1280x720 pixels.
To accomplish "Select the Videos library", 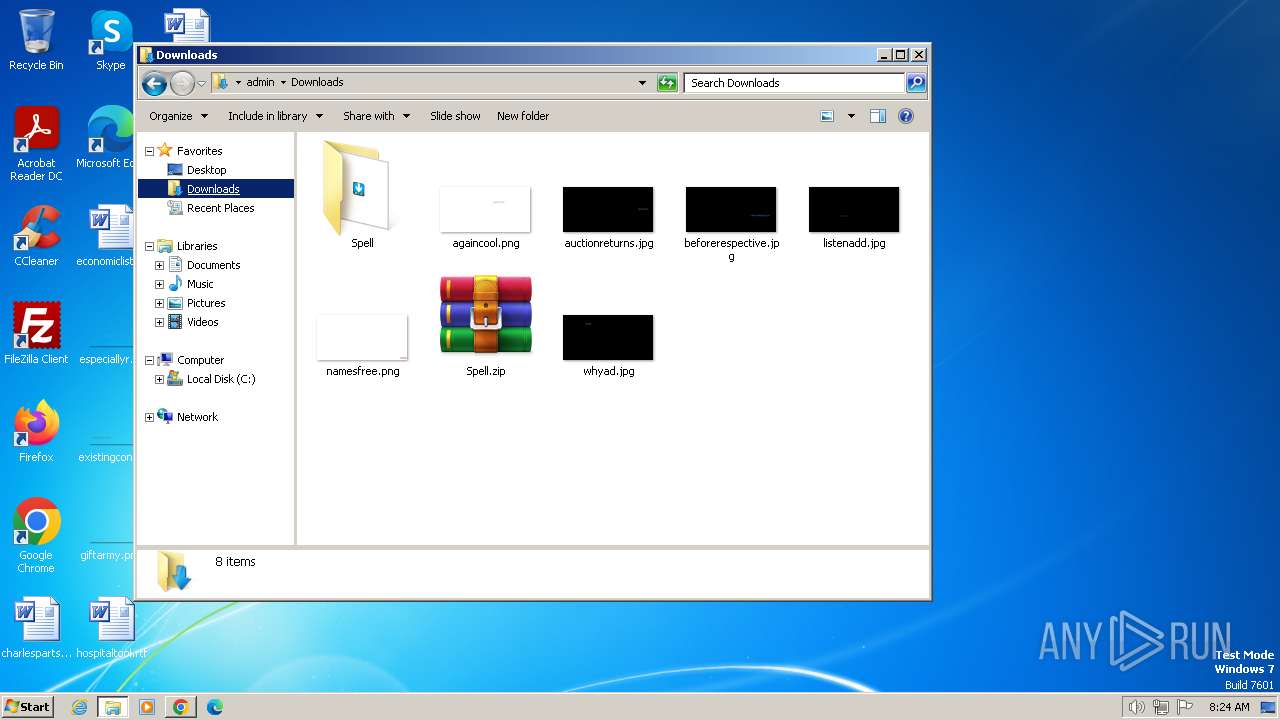I will click(x=202, y=322).
